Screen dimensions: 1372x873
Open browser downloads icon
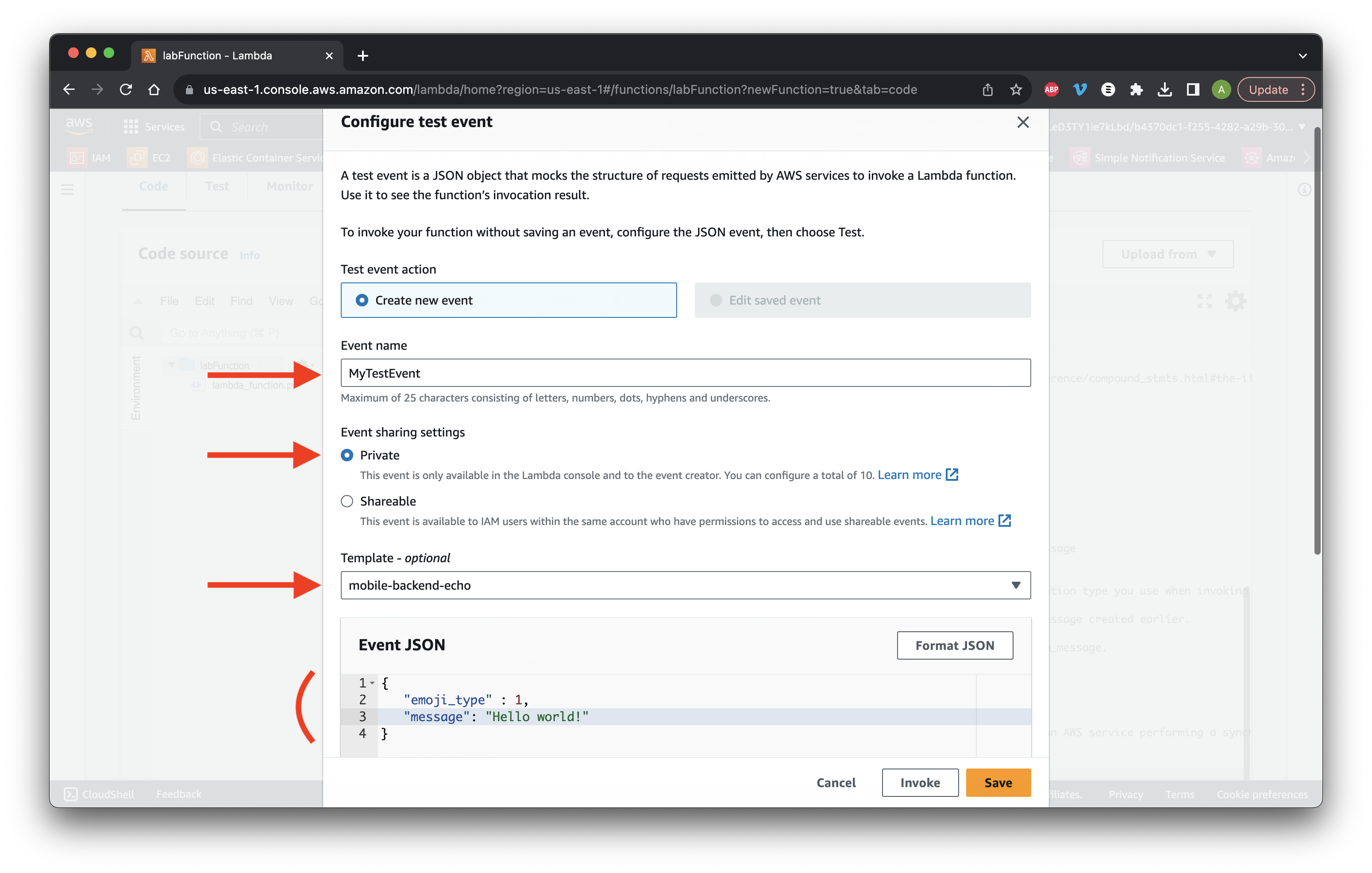coord(1164,89)
